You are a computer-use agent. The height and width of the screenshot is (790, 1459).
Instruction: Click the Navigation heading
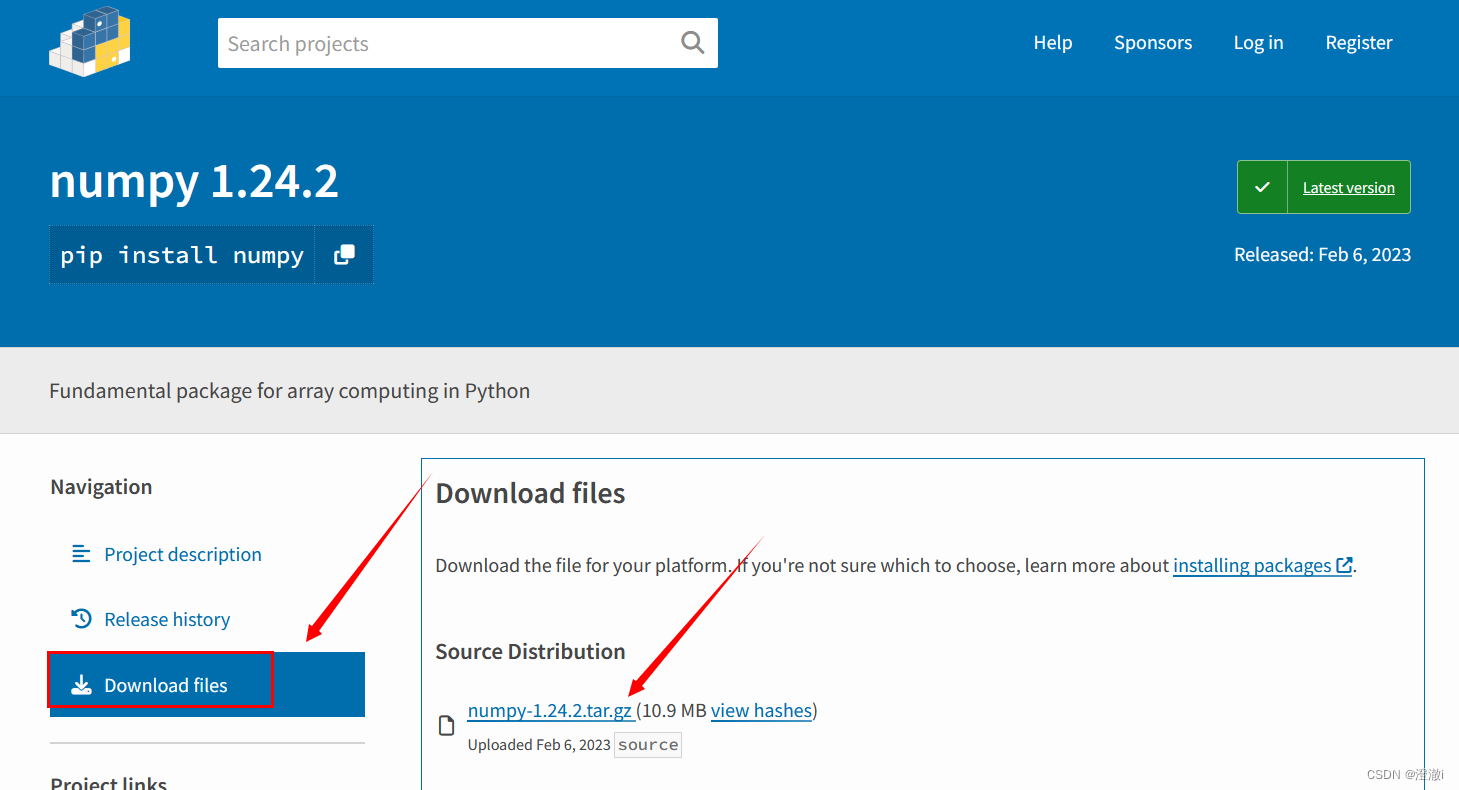tap(101, 487)
